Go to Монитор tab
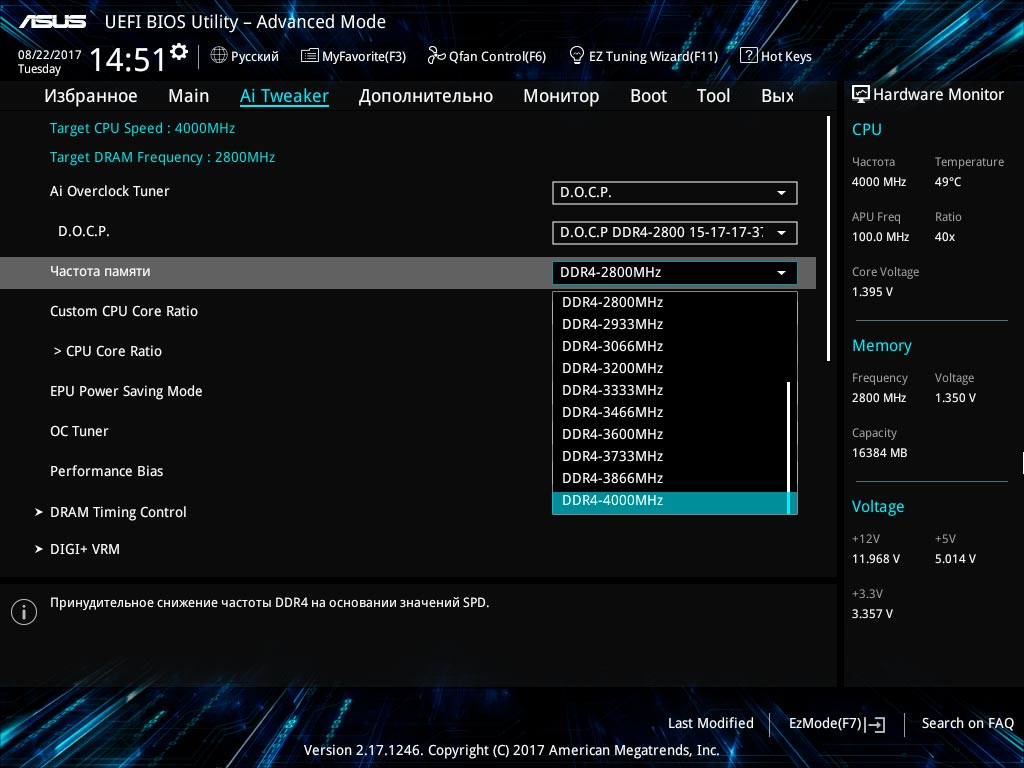Image resolution: width=1024 pixels, height=768 pixels. coord(561,96)
